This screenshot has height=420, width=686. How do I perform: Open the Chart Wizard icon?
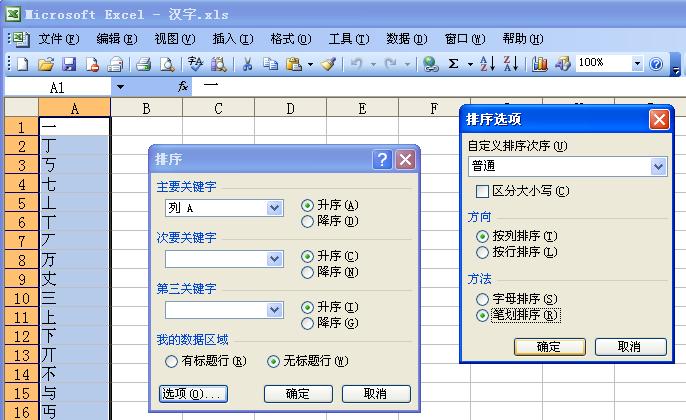pos(539,64)
